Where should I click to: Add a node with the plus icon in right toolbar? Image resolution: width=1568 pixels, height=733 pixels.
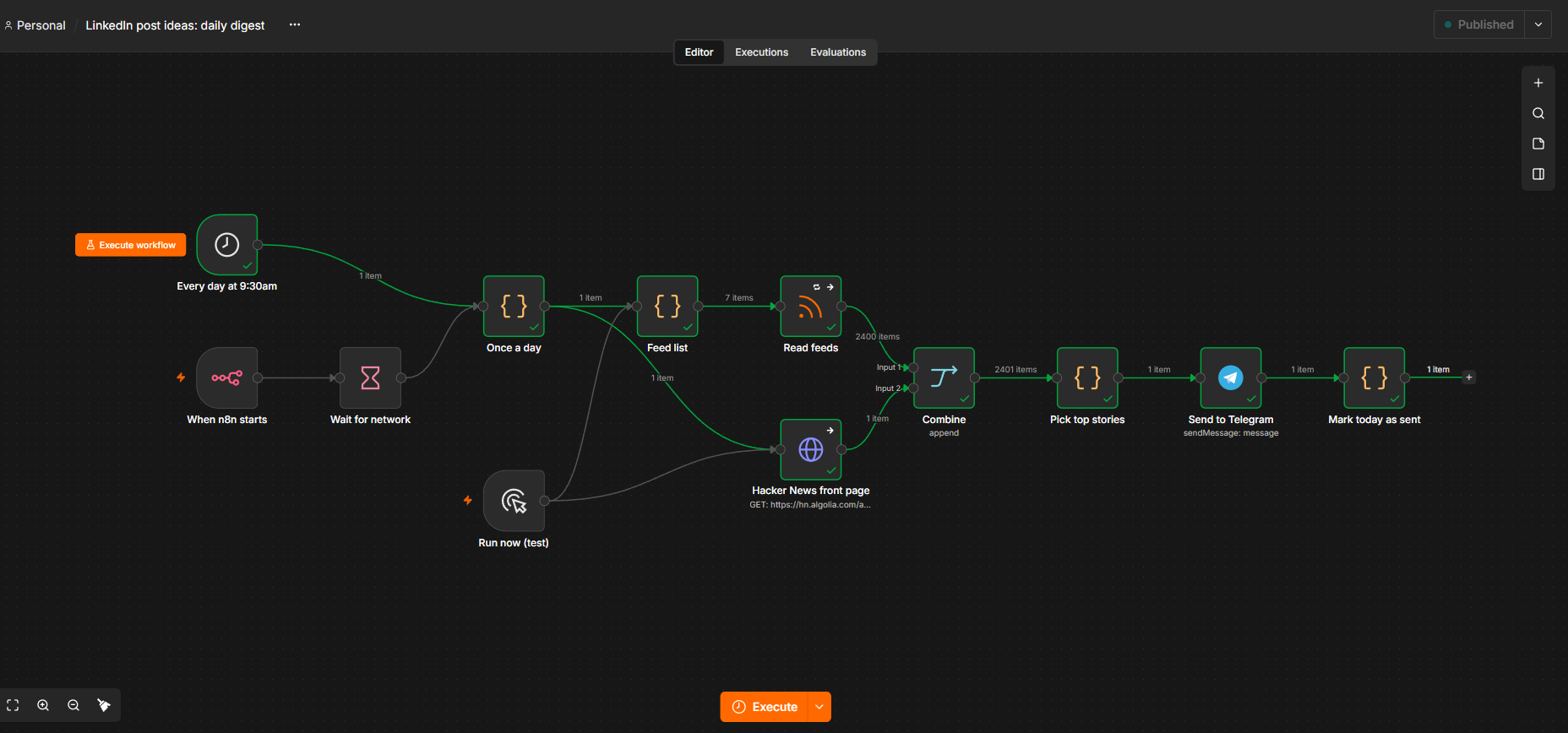(1538, 83)
